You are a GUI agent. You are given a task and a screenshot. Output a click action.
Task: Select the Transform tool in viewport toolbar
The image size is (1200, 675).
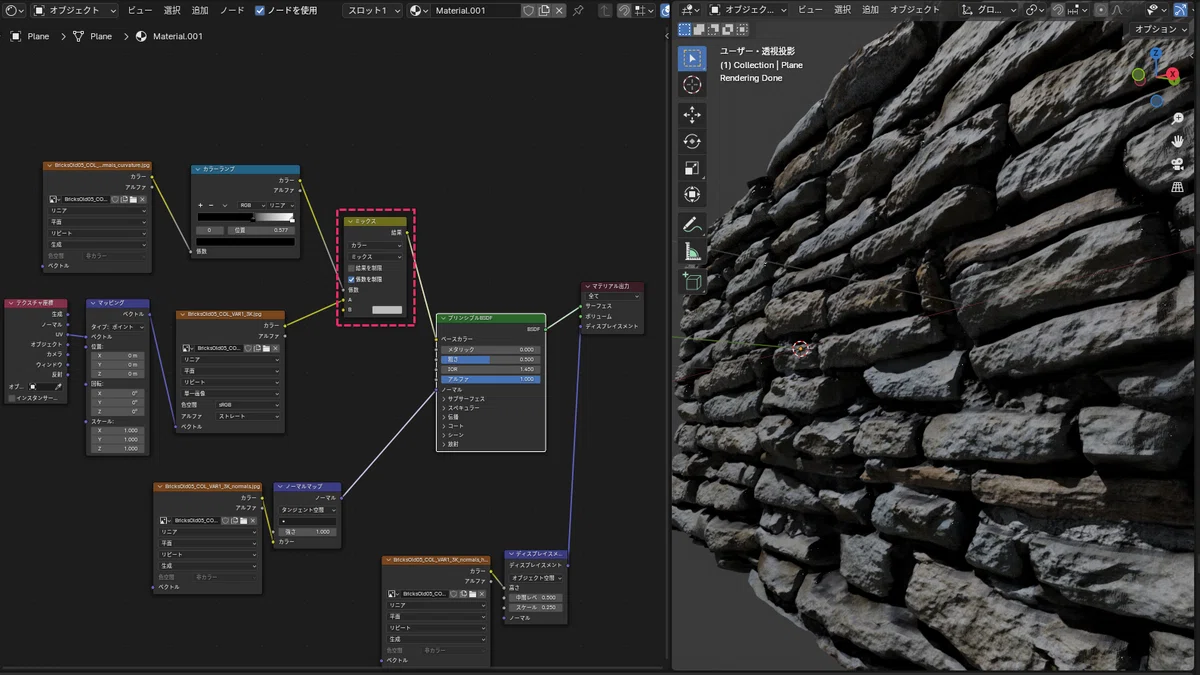(x=692, y=195)
